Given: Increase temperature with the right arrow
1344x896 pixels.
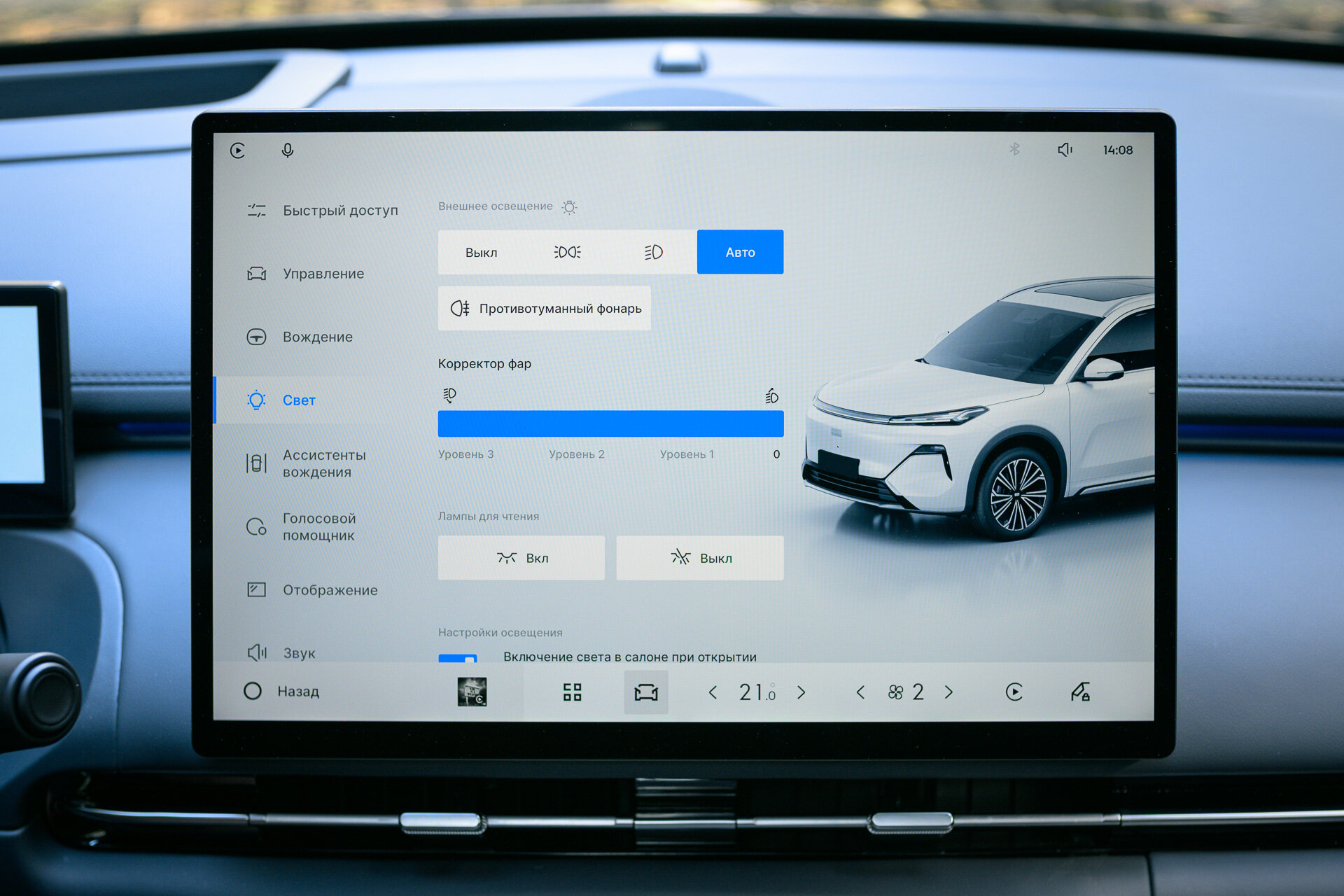Looking at the screenshot, I should tap(801, 692).
